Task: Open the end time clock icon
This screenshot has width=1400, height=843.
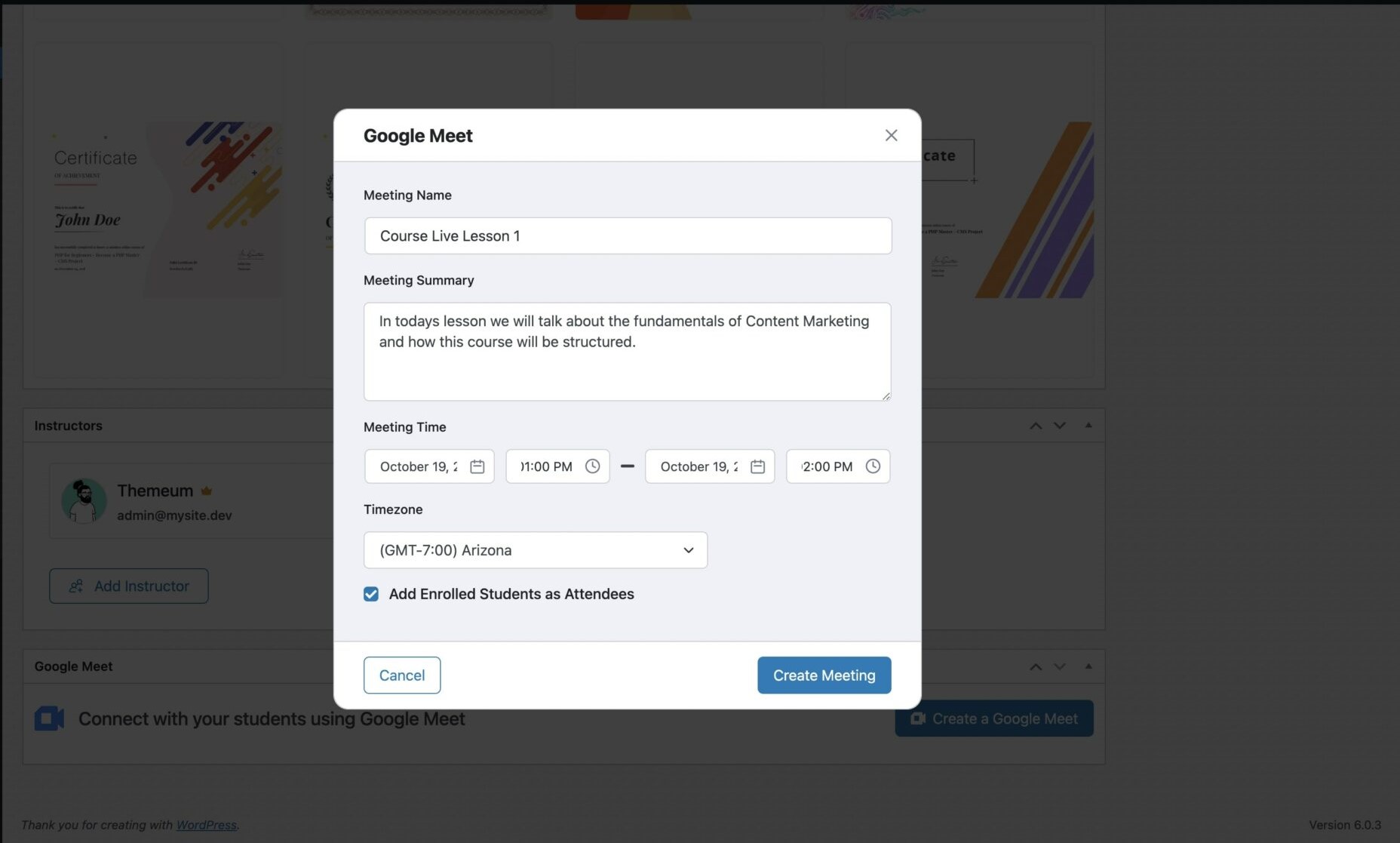Action: 873,466
